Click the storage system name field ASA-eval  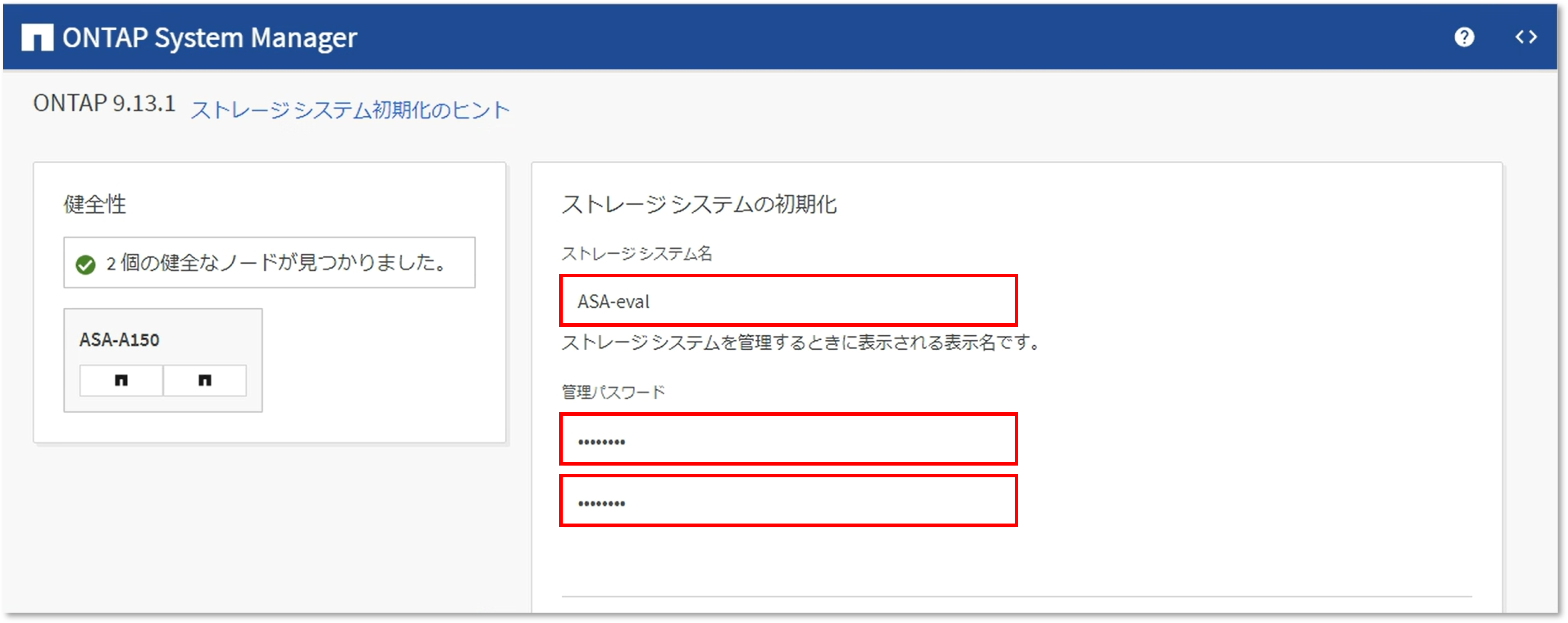(788, 301)
